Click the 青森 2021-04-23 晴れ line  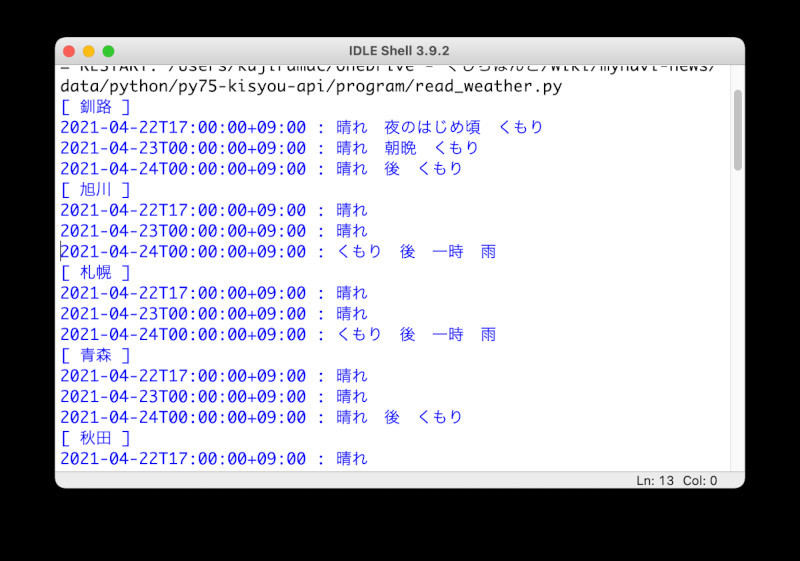(214, 397)
